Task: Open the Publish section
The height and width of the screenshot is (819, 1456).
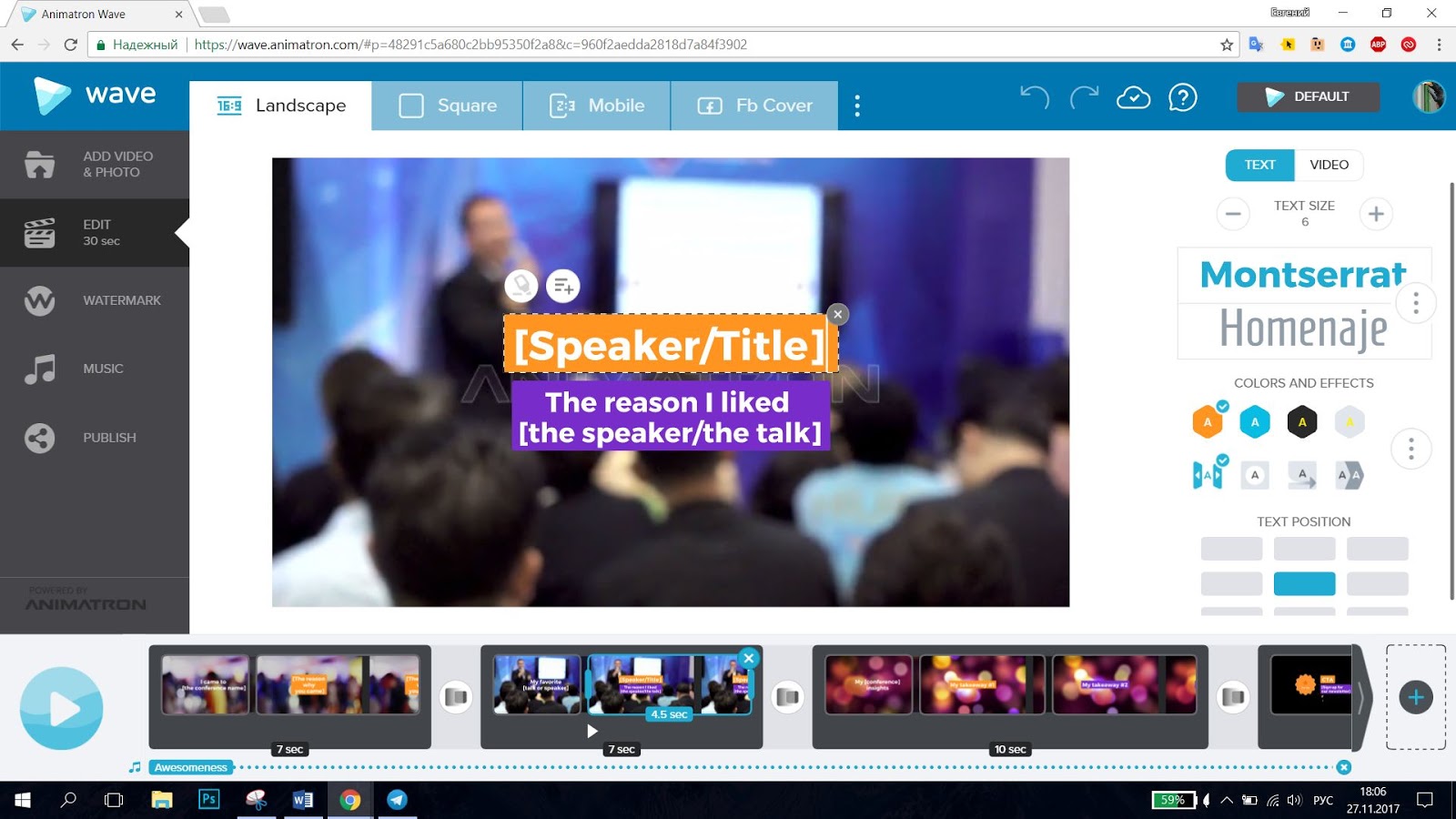Action: (x=95, y=438)
